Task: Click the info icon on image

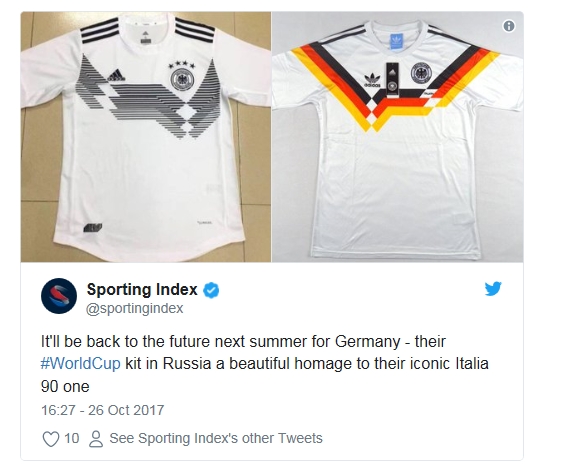Action: [x=509, y=26]
